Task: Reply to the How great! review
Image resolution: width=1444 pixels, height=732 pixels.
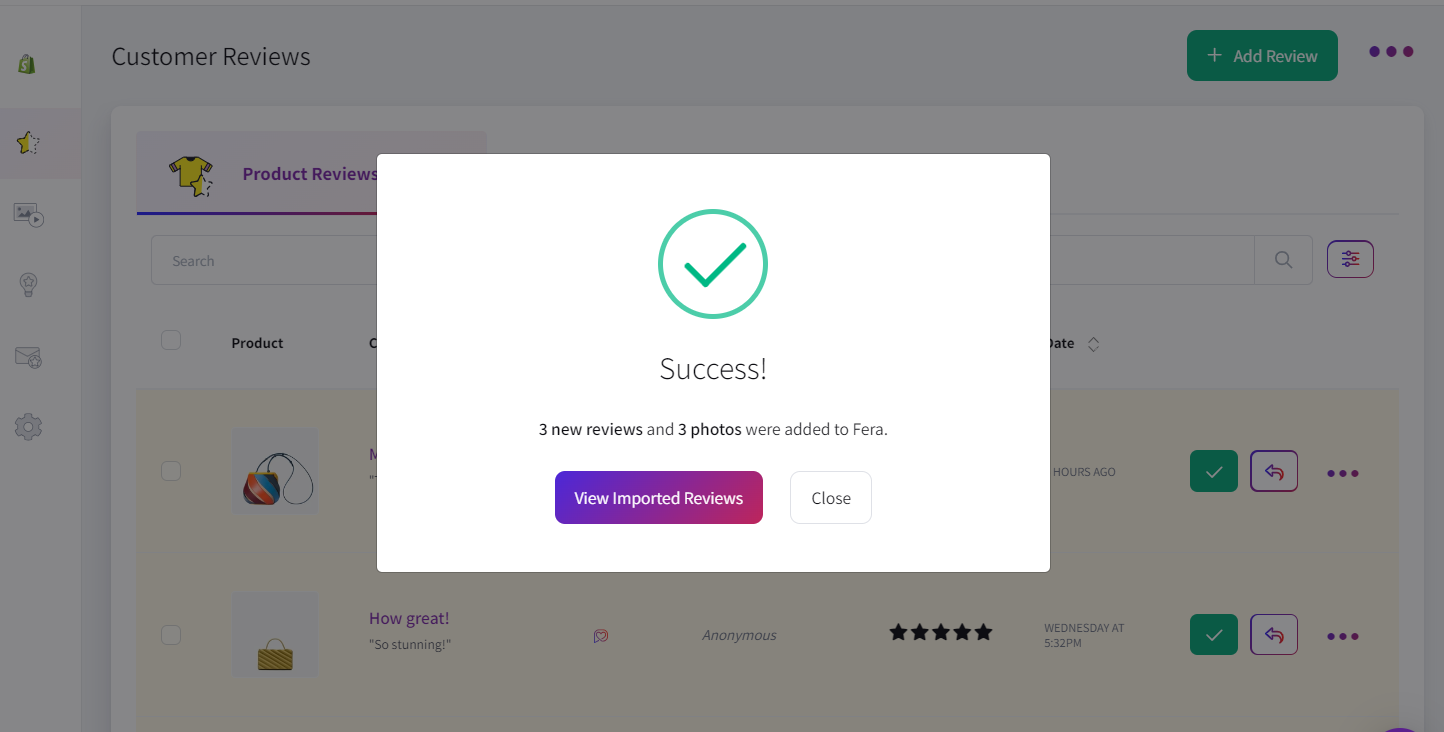Action: click(1274, 635)
